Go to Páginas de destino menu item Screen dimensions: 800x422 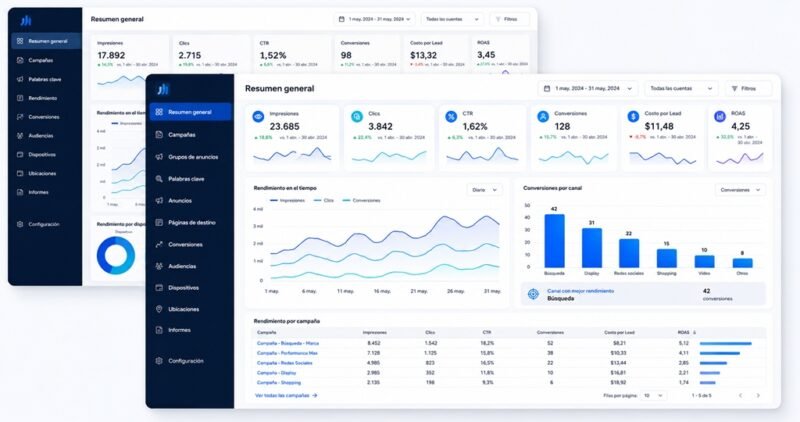[x=190, y=222]
